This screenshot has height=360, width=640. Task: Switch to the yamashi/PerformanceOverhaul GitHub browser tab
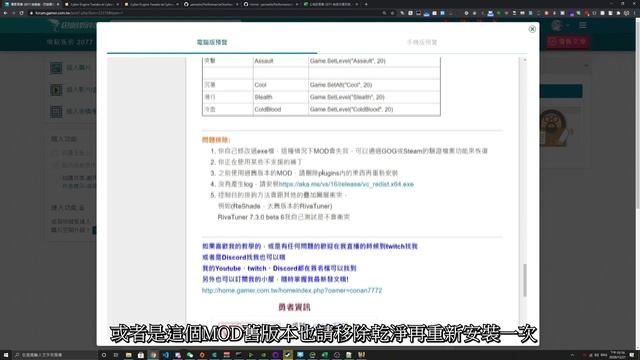point(211,4)
